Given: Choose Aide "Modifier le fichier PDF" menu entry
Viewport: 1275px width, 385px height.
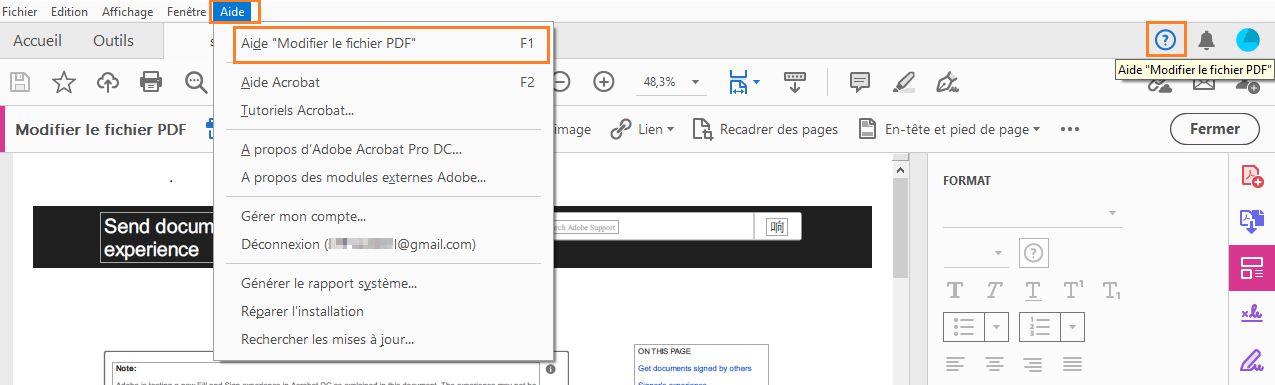Looking at the screenshot, I should pyautogui.click(x=390, y=44).
